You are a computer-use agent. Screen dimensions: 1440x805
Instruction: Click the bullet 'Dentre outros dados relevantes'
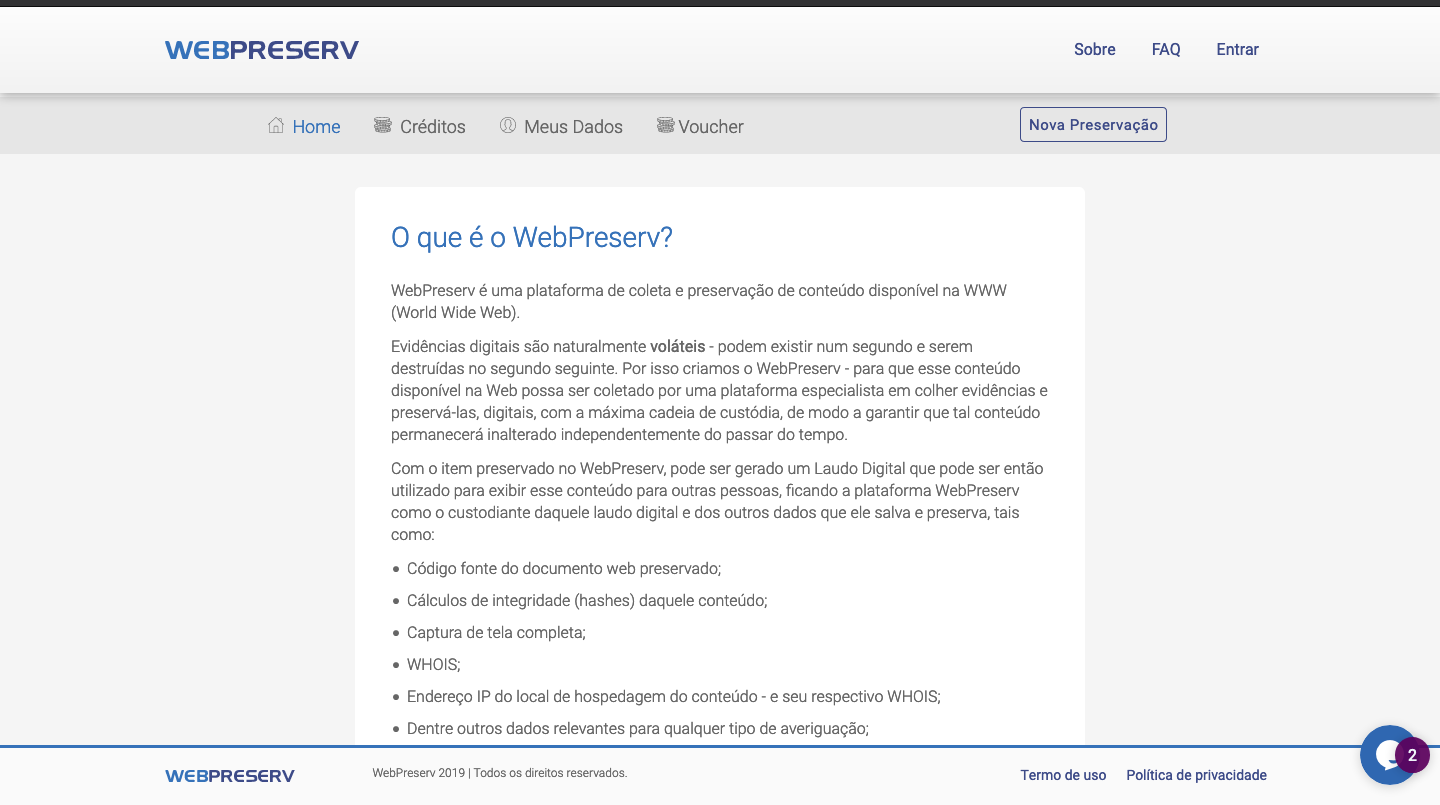638,729
